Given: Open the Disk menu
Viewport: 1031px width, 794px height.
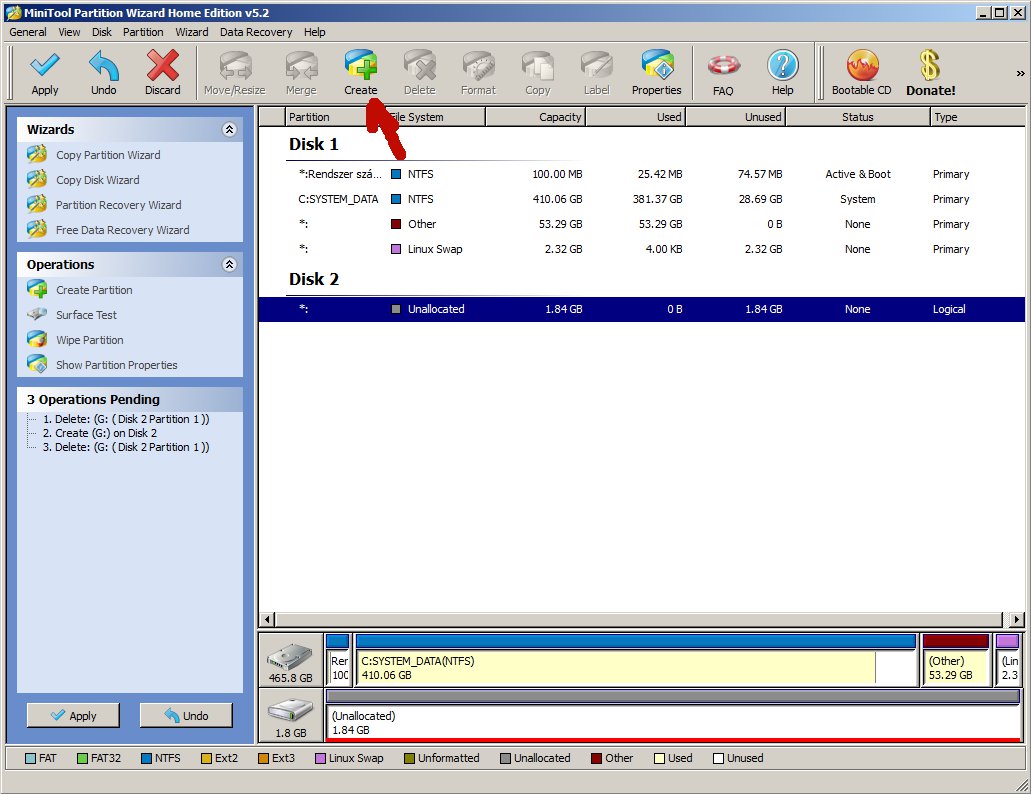Looking at the screenshot, I should 102,32.
